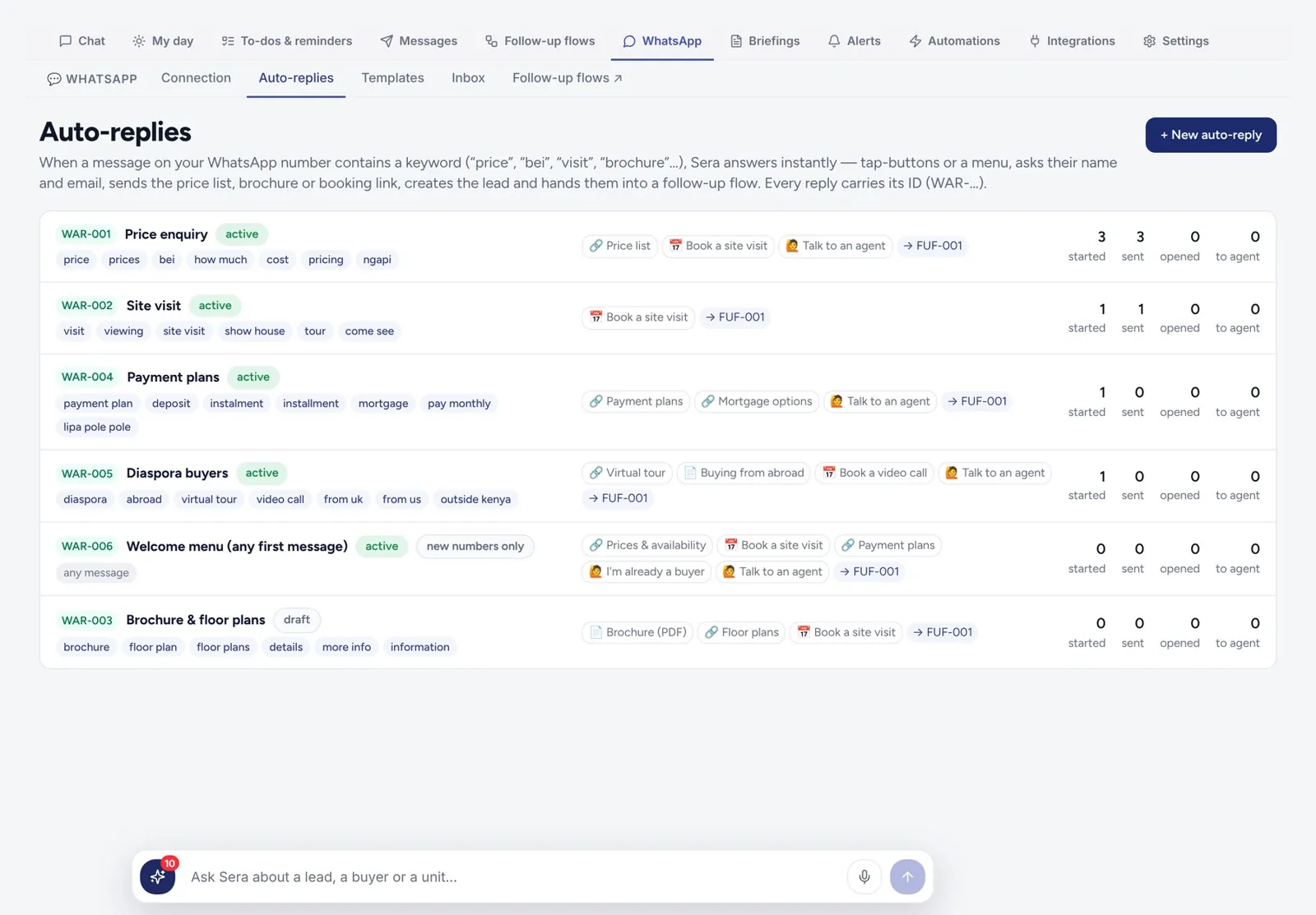Click the Brochure (PDF) chip
This screenshot has height=915, width=1316.
pyautogui.click(x=637, y=632)
